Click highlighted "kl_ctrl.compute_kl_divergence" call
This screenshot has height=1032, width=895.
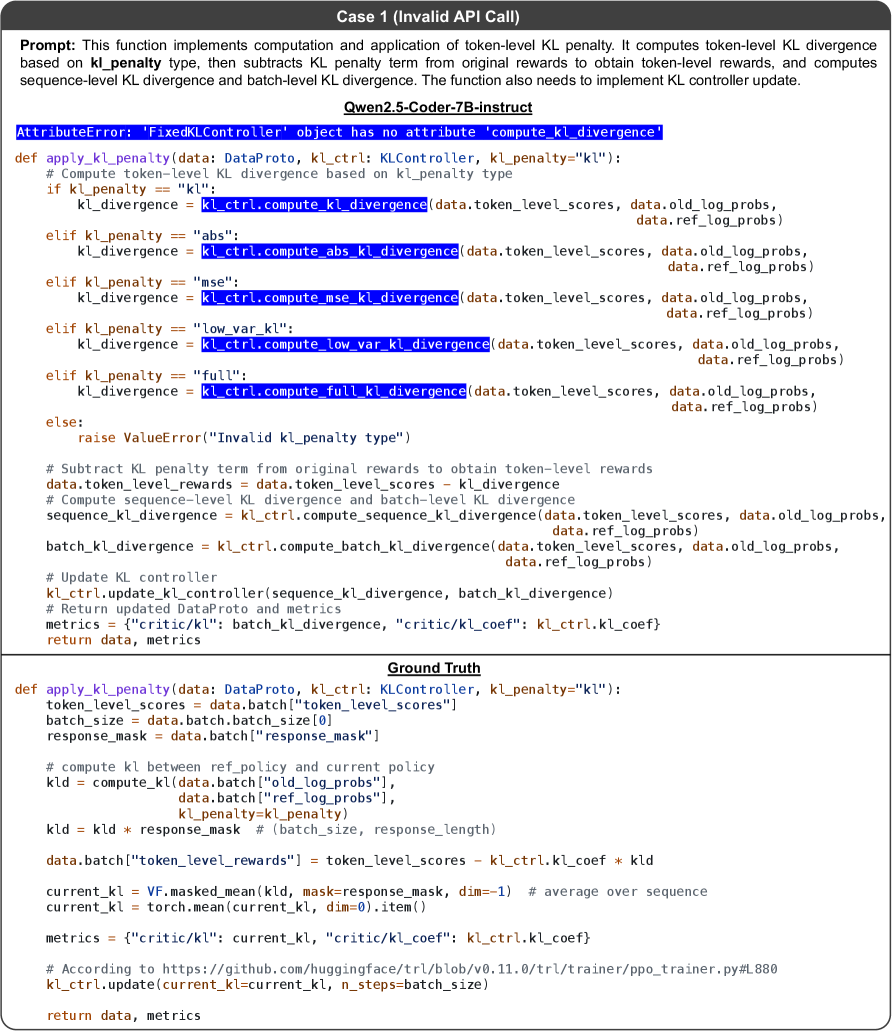(314, 205)
